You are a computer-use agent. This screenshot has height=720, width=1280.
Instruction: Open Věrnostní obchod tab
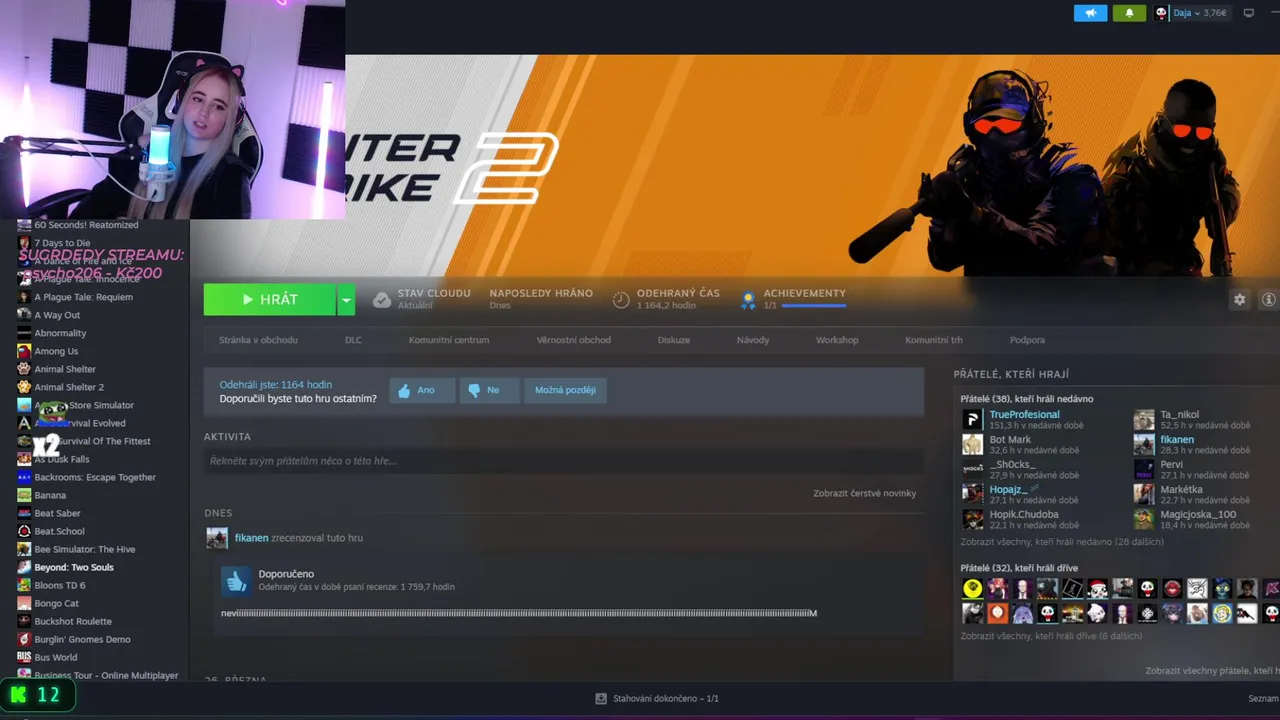coord(573,340)
